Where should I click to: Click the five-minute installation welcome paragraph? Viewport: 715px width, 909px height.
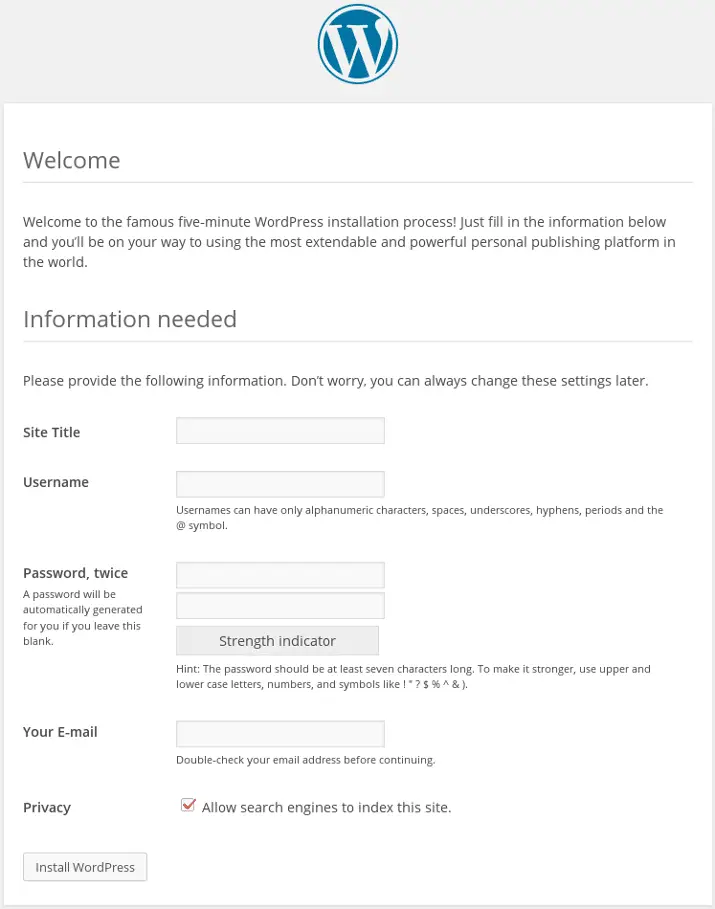click(x=350, y=241)
